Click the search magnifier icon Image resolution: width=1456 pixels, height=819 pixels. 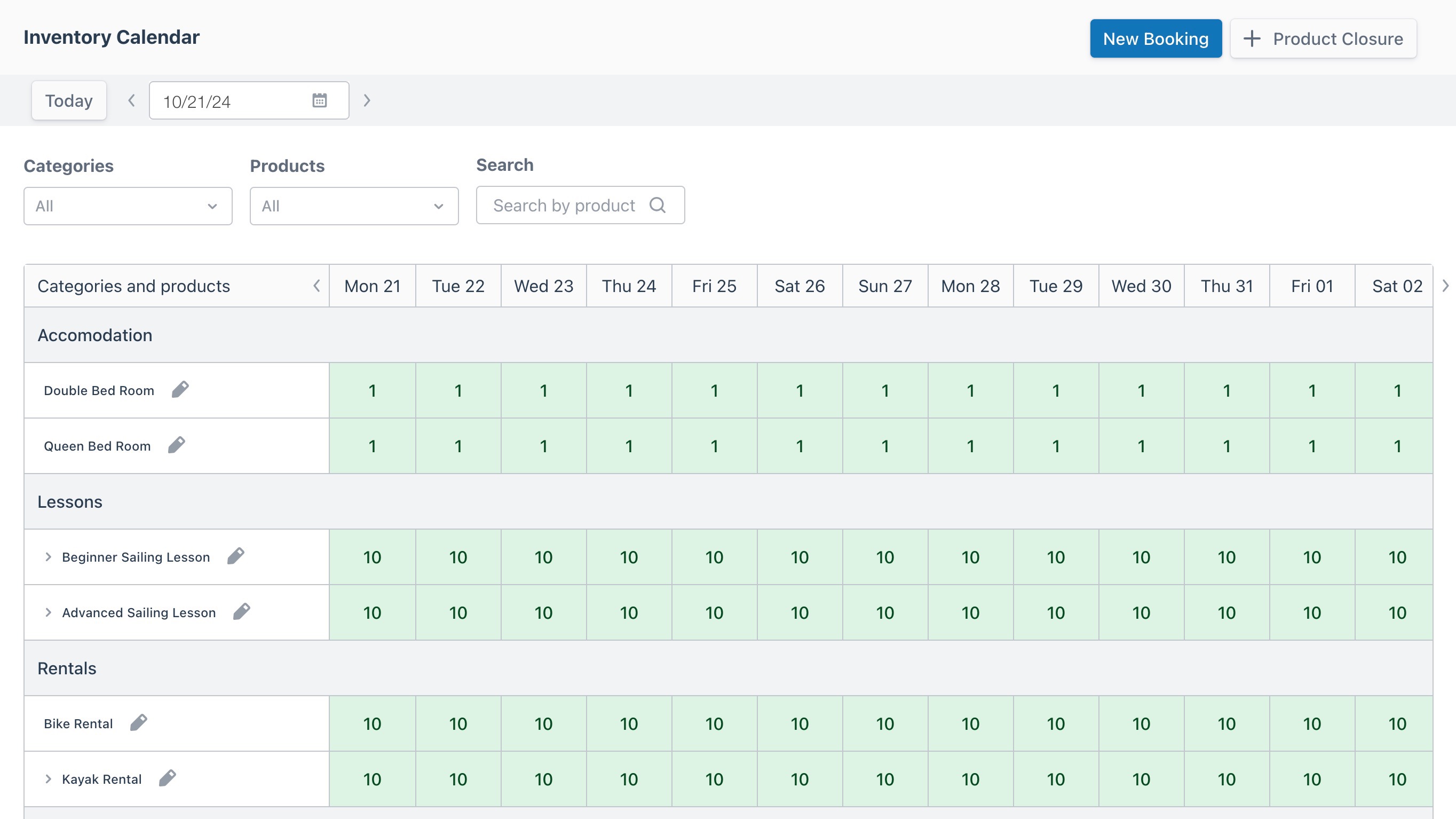click(x=658, y=204)
